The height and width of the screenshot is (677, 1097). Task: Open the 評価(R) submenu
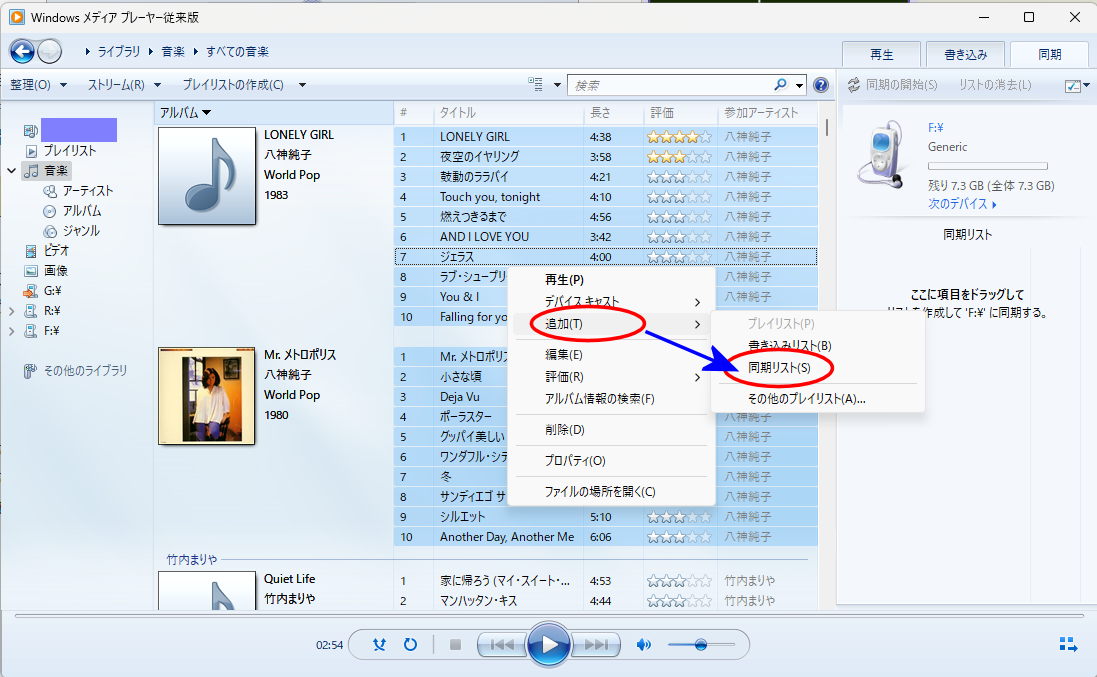pyautogui.click(x=610, y=377)
